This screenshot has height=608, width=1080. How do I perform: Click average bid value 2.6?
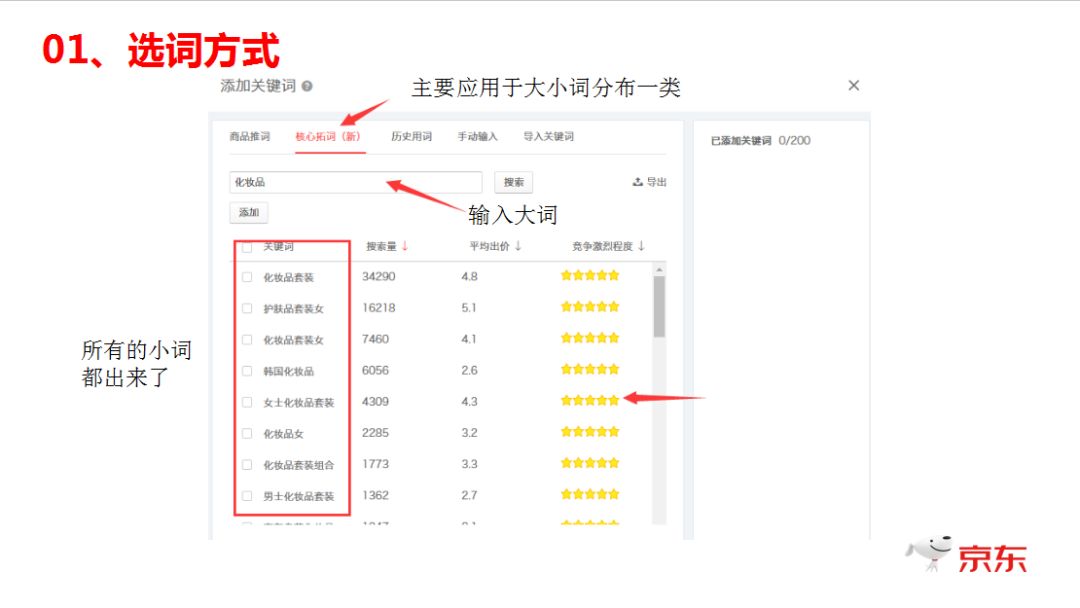(469, 370)
